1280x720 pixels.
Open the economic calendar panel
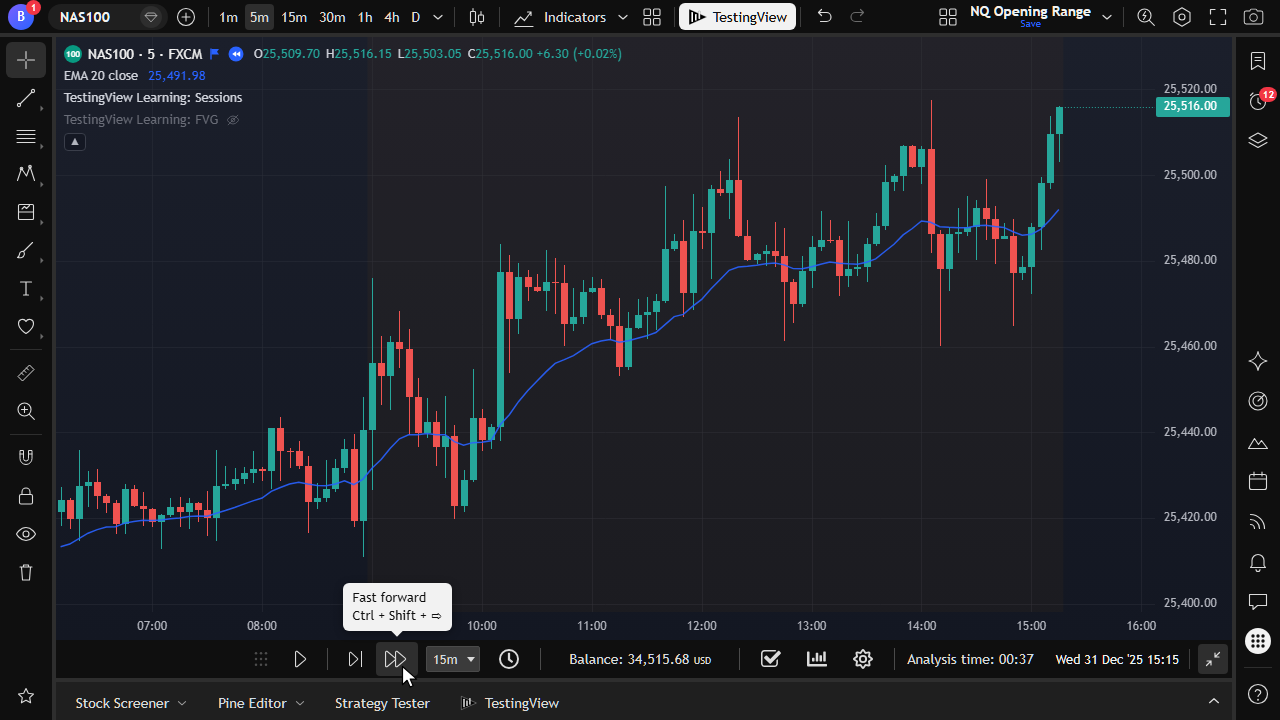[x=1258, y=482]
